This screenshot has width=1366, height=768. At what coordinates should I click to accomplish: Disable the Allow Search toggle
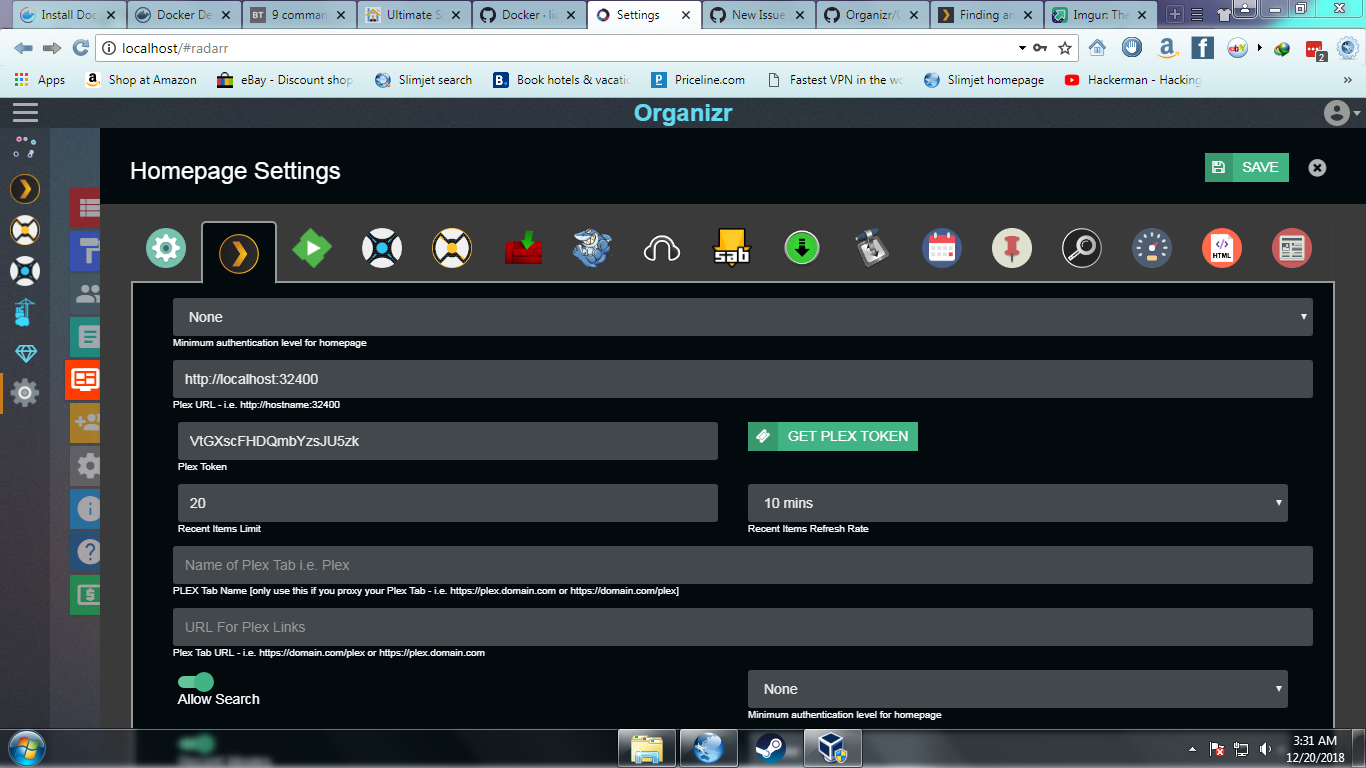(196, 682)
